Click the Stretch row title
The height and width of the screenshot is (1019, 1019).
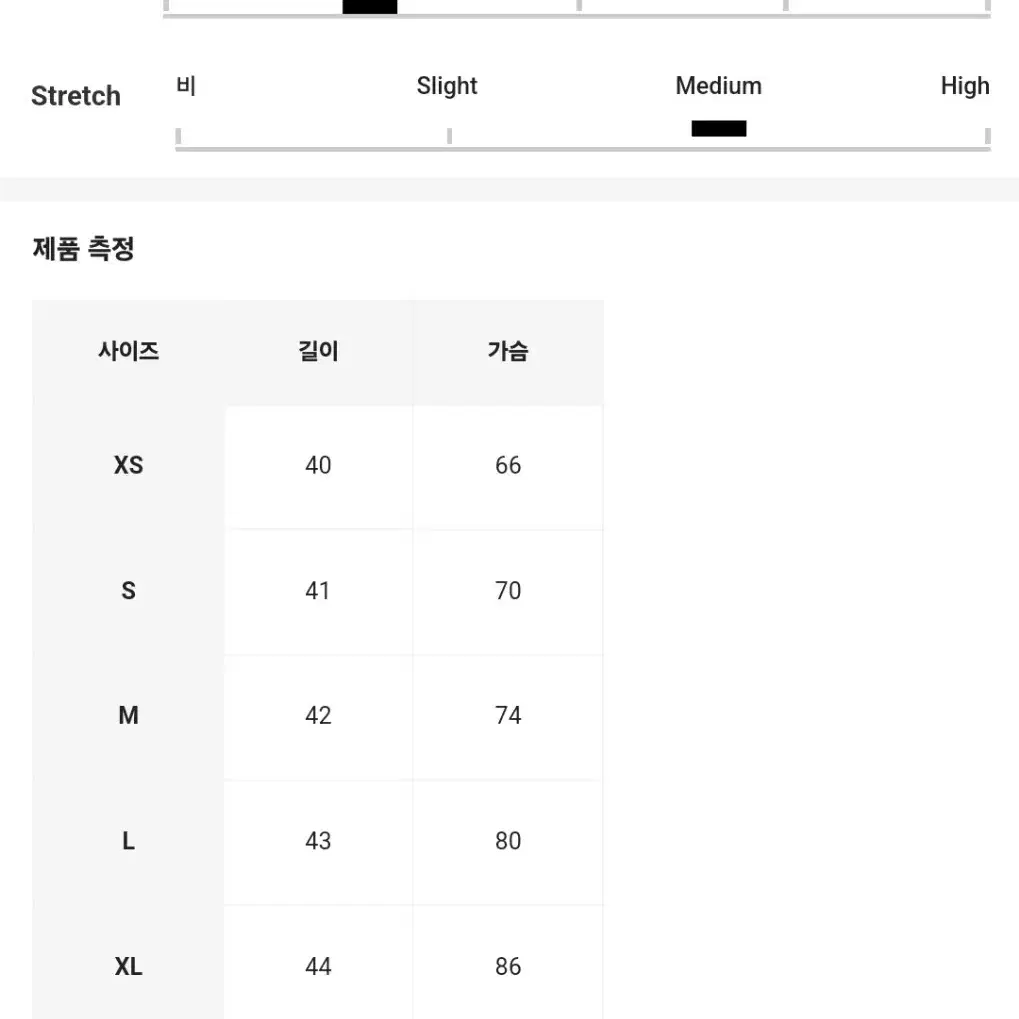(x=76, y=96)
